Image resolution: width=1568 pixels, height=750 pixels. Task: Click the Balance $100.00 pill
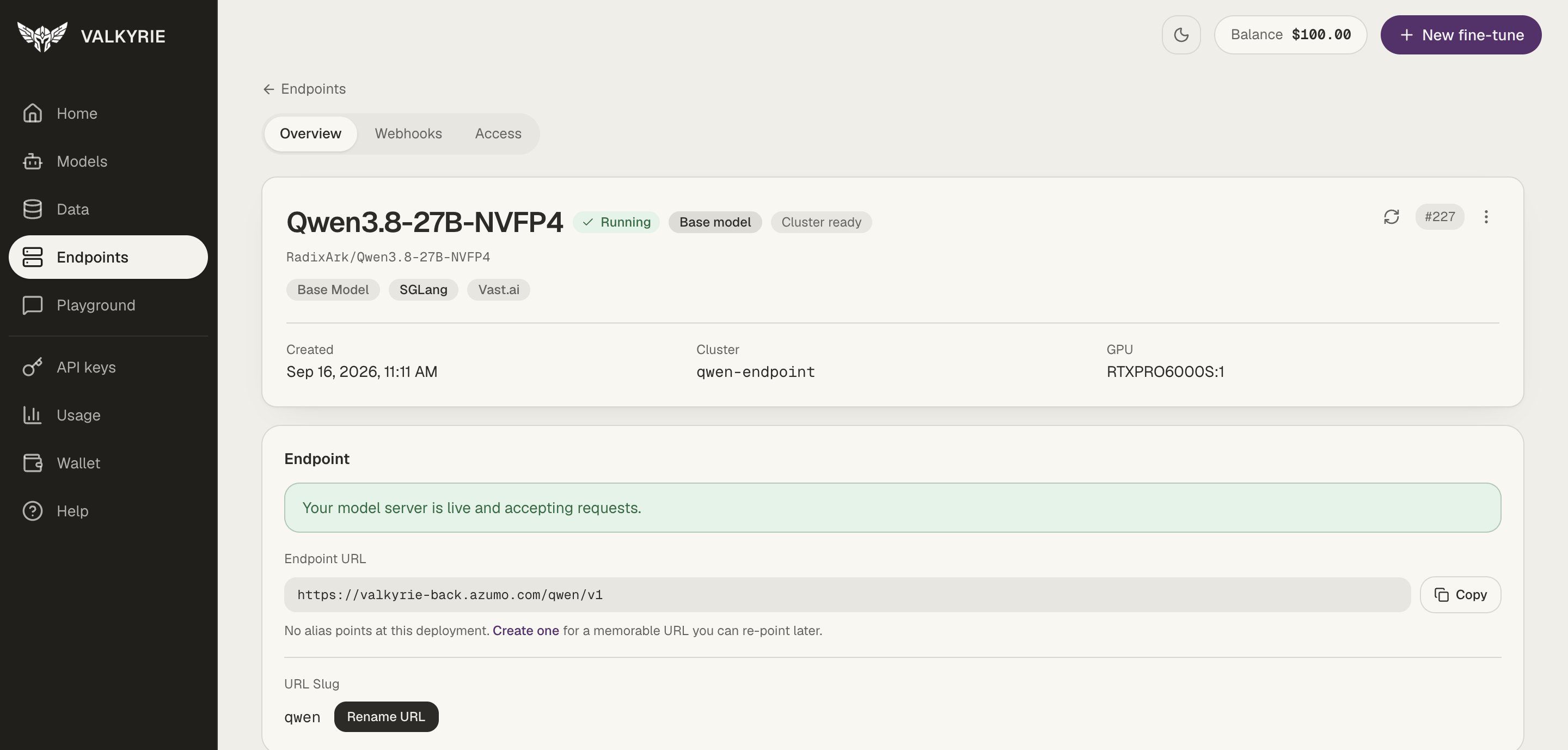click(1290, 35)
